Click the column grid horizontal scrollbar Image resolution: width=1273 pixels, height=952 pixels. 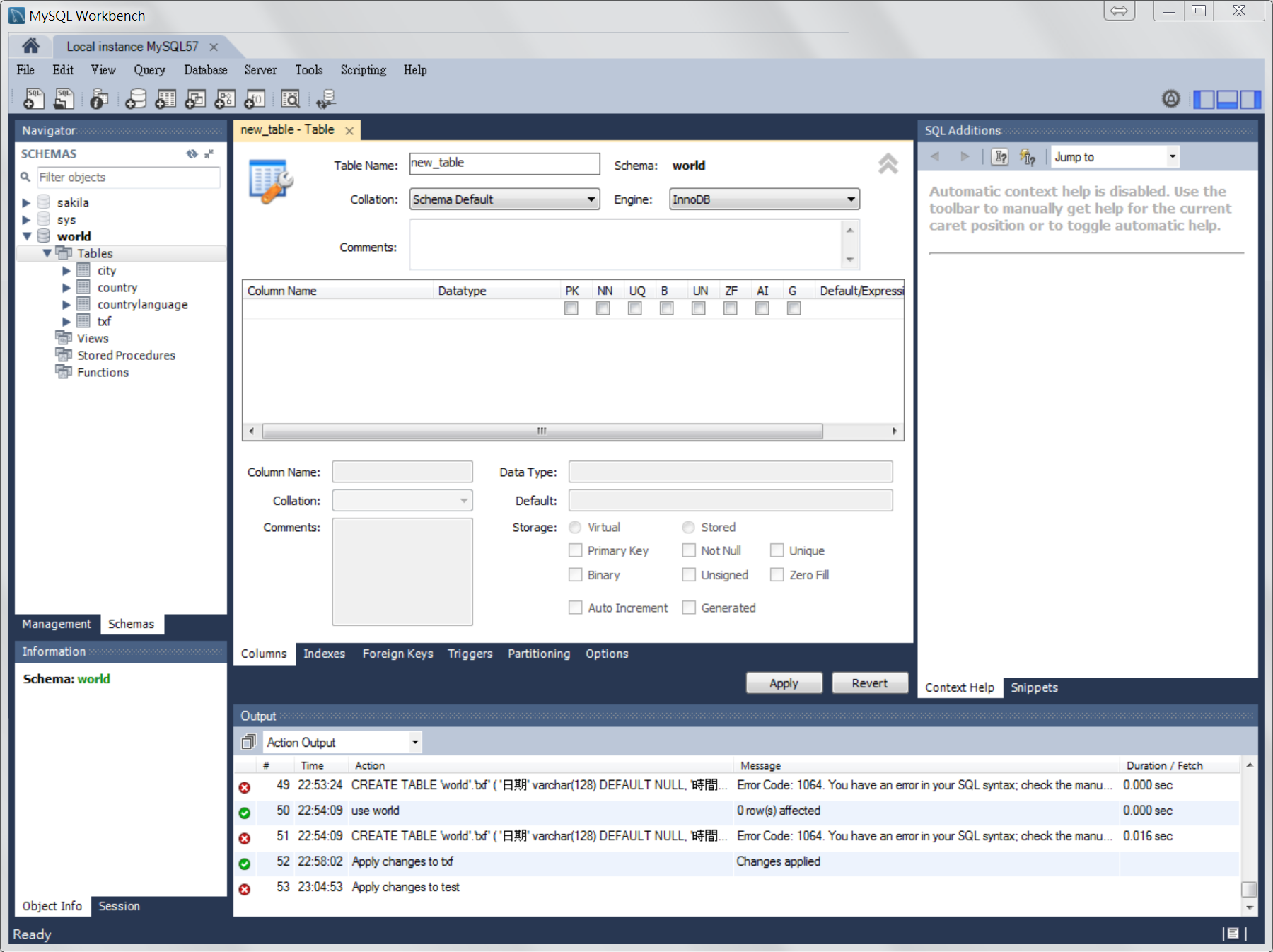[x=542, y=431]
